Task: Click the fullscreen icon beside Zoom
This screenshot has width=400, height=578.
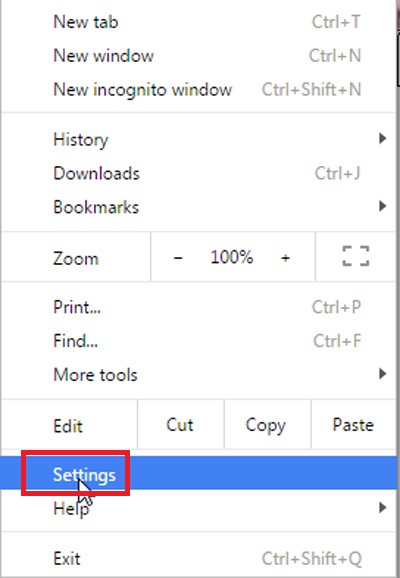Action: (x=356, y=256)
